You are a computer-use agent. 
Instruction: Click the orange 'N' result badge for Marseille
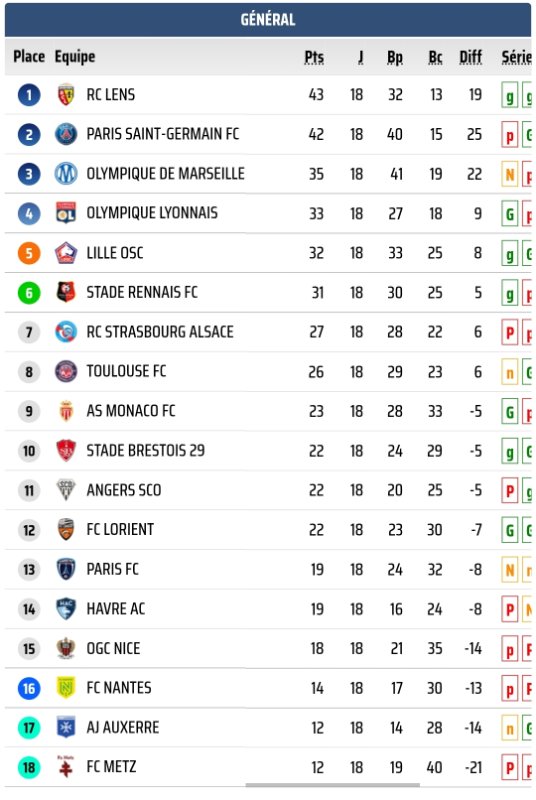509,175
